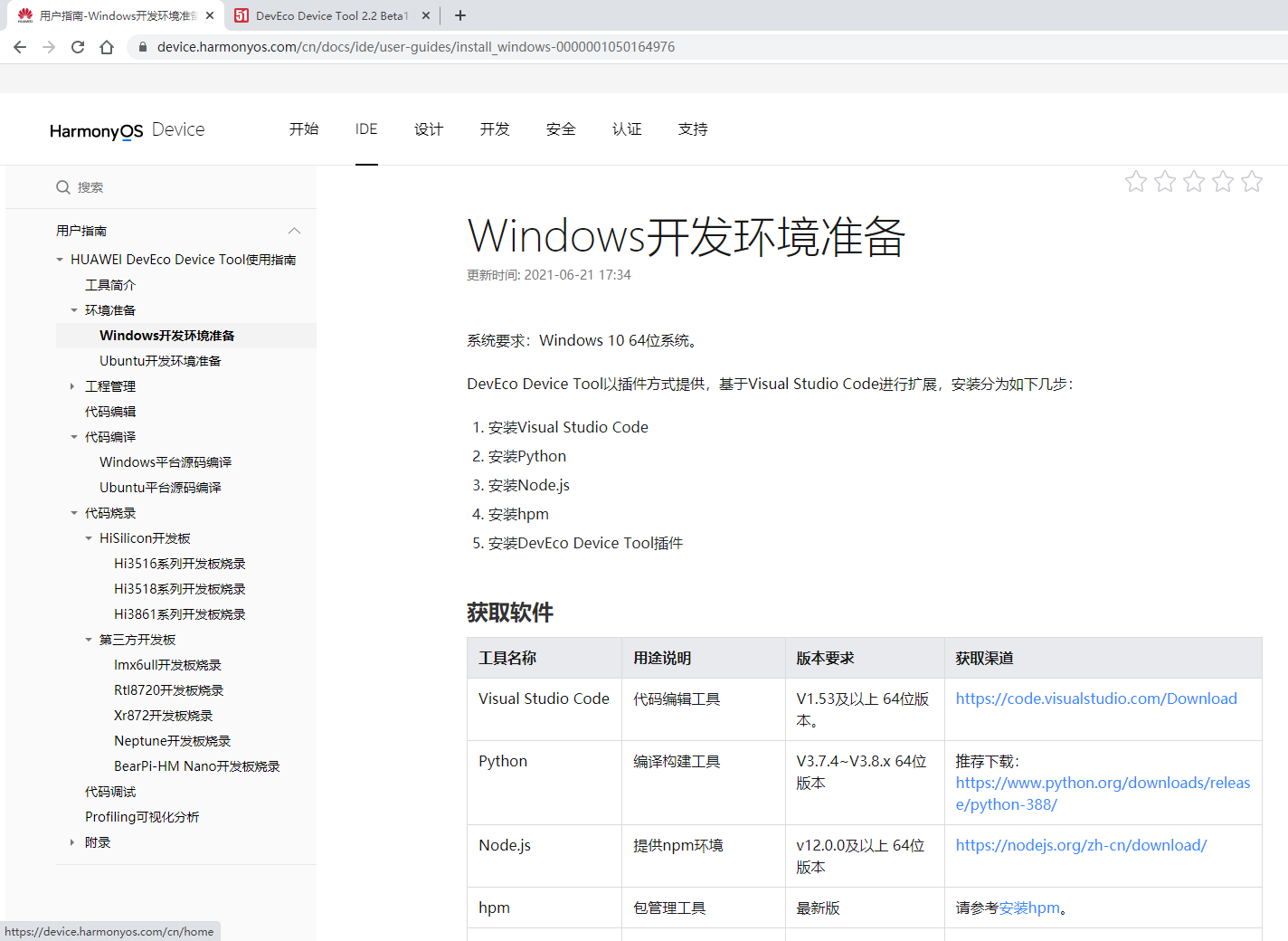Image resolution: width=1288 pixels, height=941 pixels.
Task: Click the HarmonyOS Device logo
Action: tap(128, 130)
